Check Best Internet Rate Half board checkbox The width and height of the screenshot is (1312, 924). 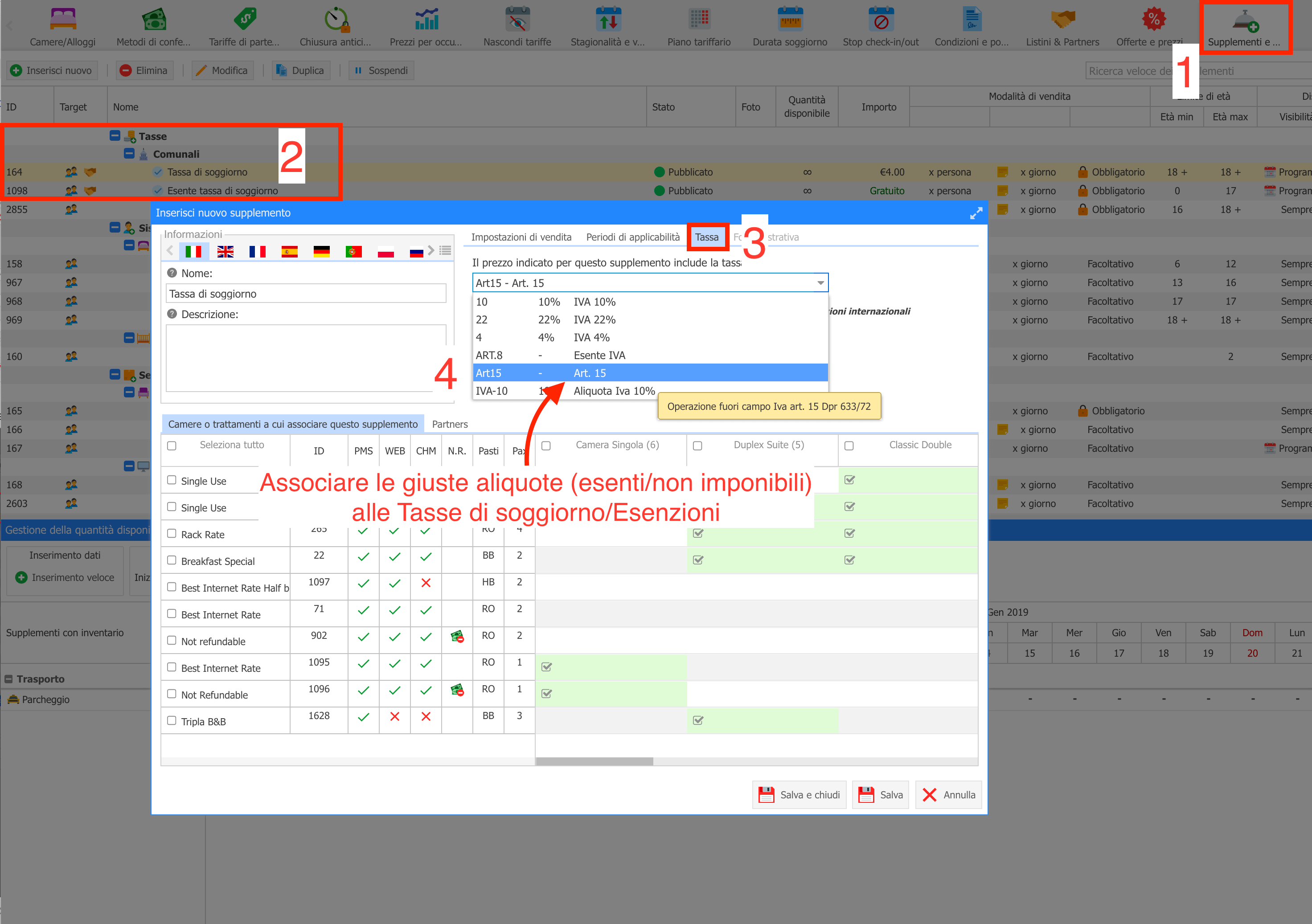(172, 587)
